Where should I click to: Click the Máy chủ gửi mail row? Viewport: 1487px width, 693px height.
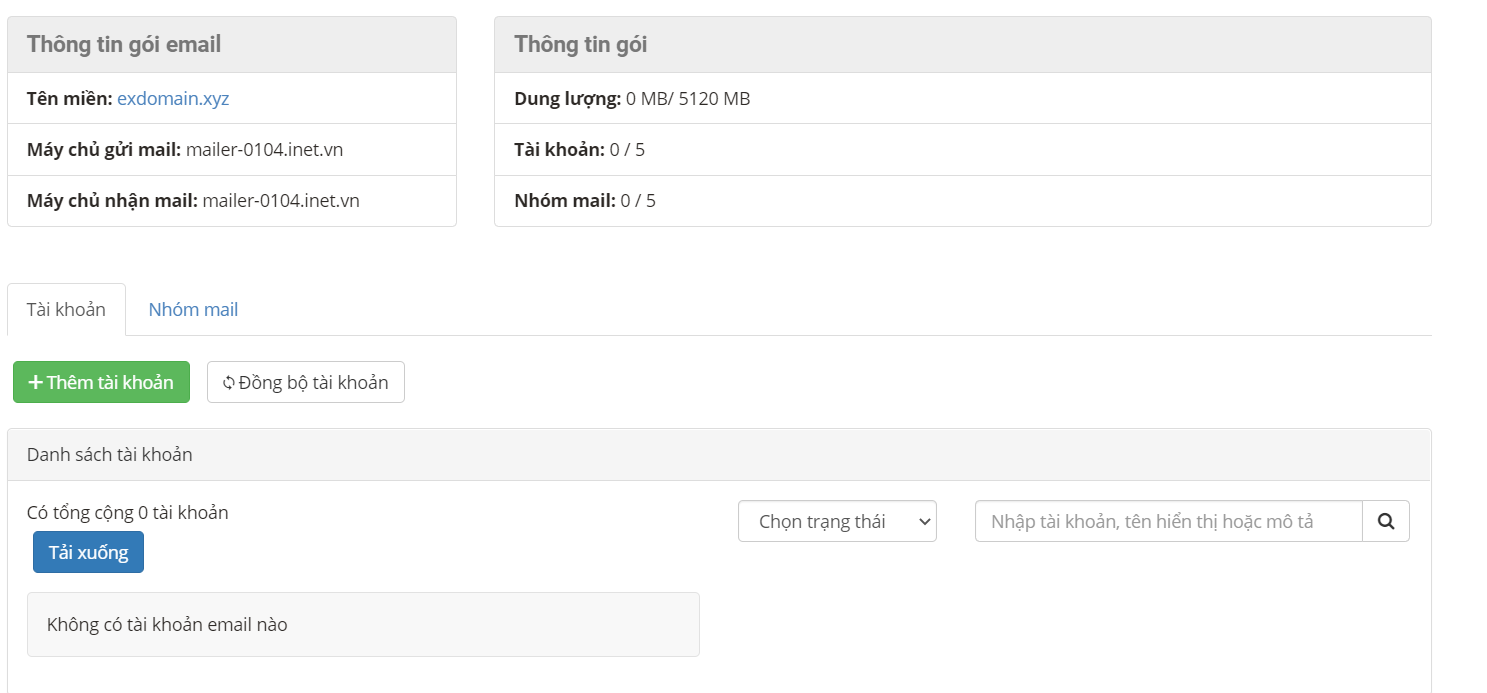[x=232, y=149]
